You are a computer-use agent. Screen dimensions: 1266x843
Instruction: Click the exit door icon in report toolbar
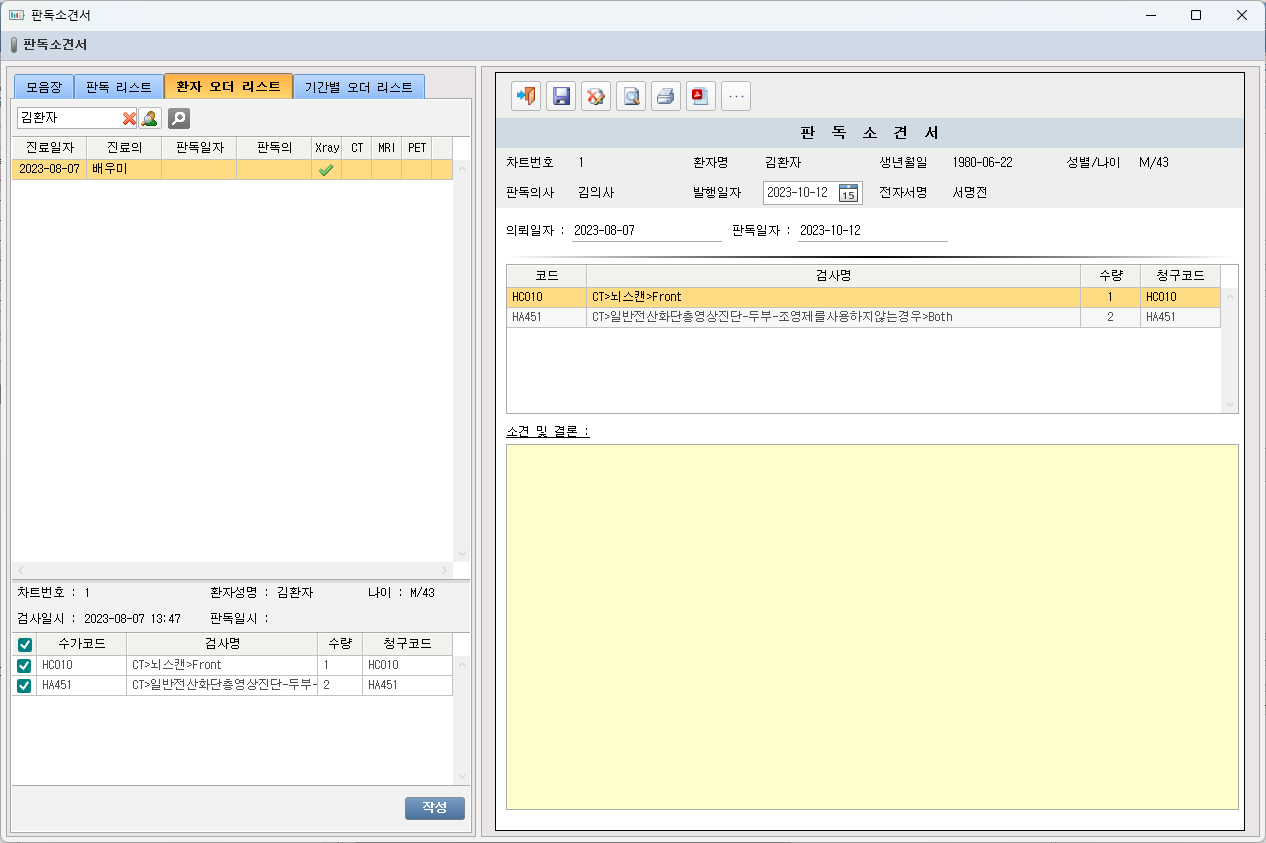point(526,96)
